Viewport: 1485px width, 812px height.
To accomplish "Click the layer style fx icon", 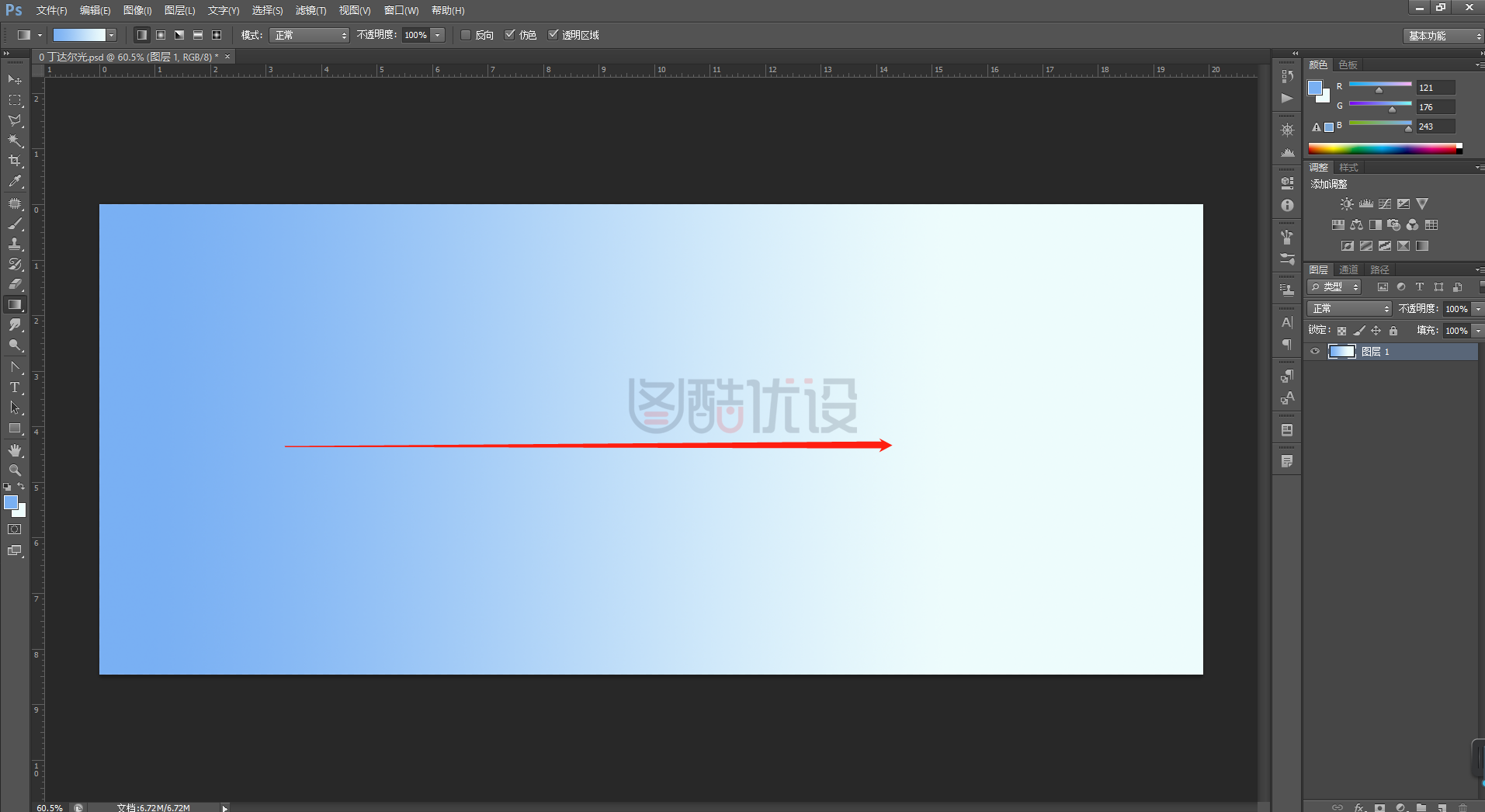I will tap(1360, 807).
